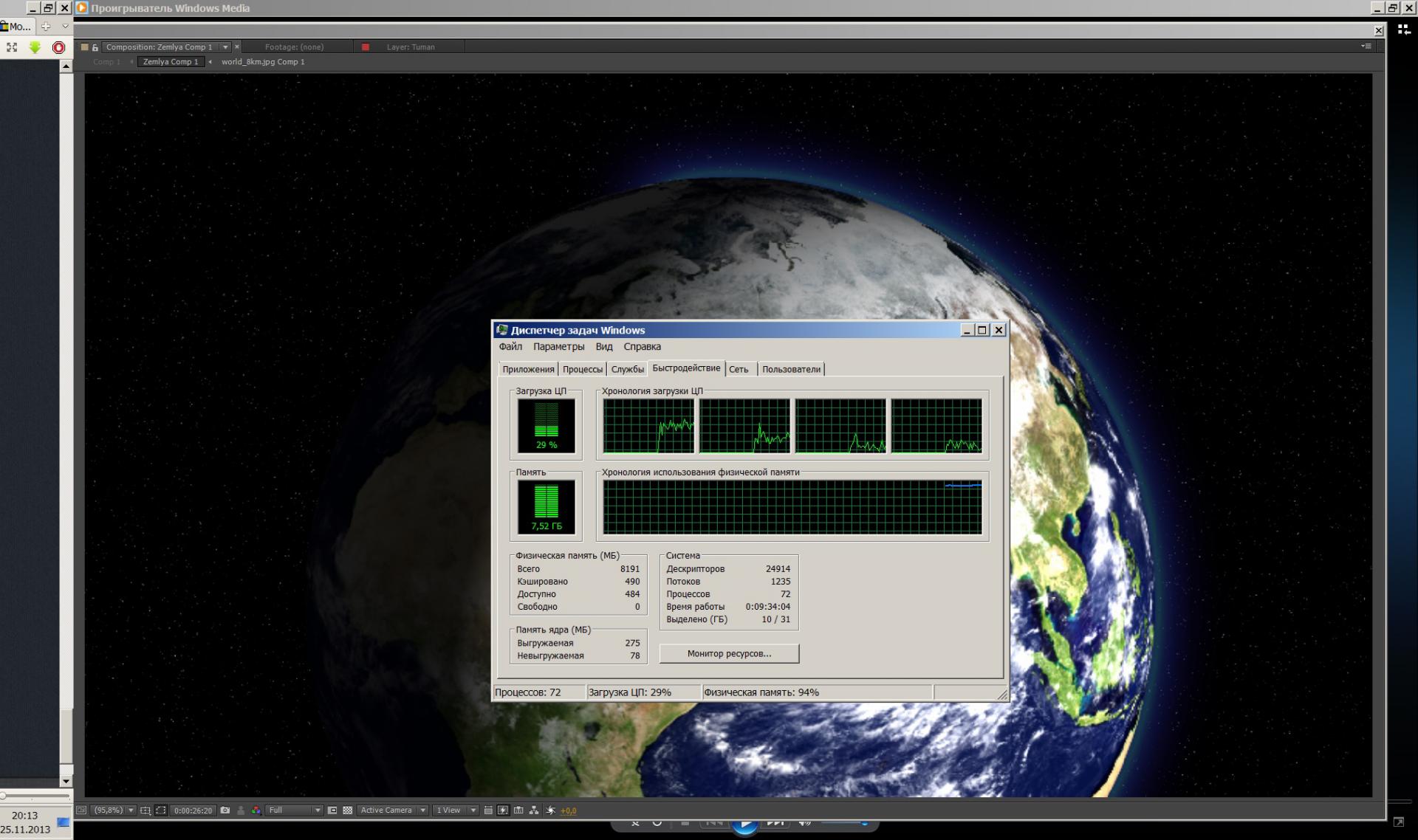Viewport: 1418px width, 840px height.
Task: Switch to the Приложения tab
Action: [528, 369]
